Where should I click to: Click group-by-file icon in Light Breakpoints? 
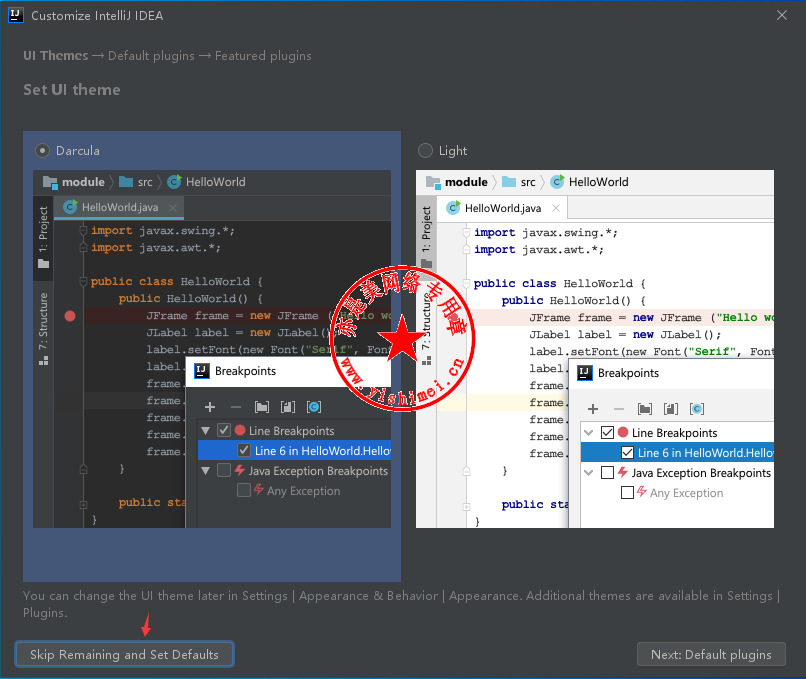click(x=671, y=409)
